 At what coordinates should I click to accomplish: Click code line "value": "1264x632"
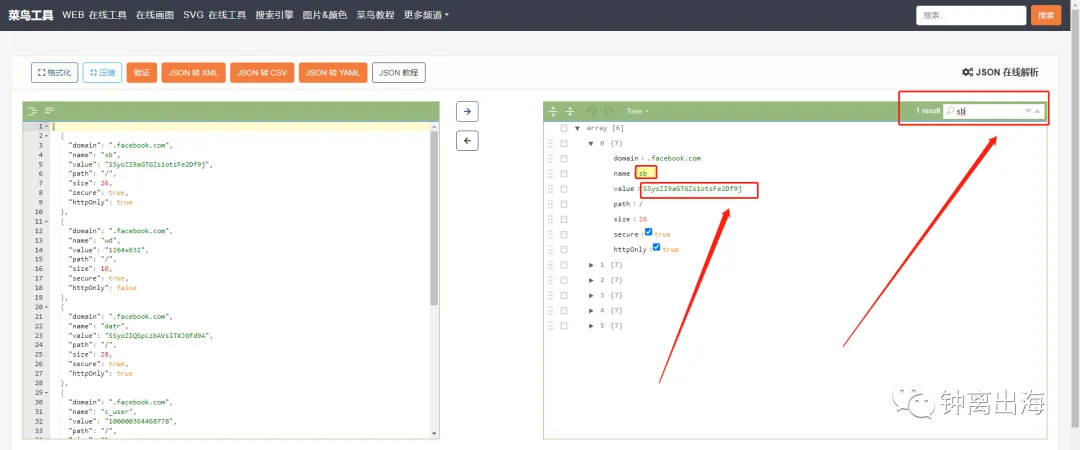[109, 251]
